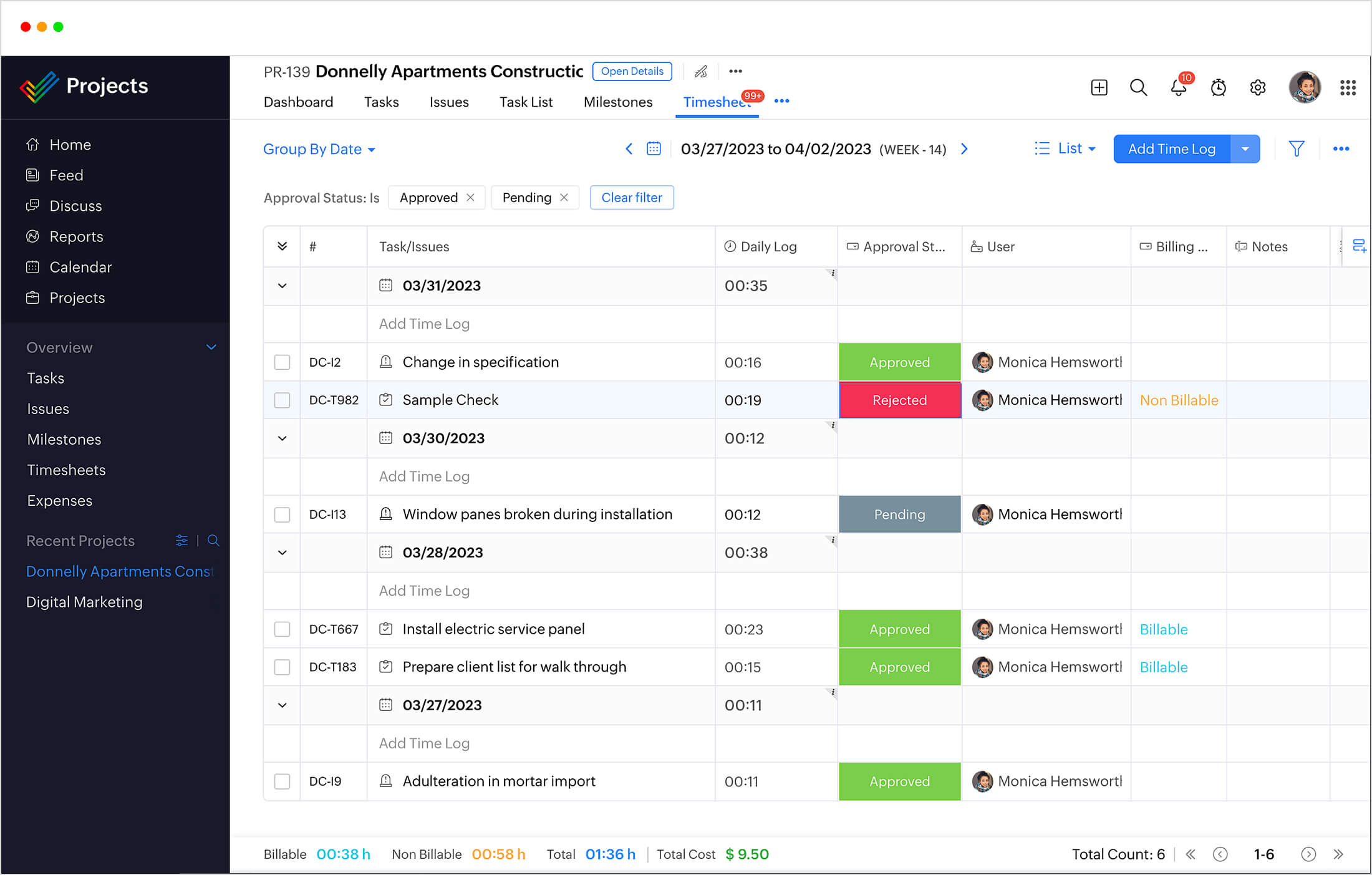
Task: Click the Milestones tab
Action: point(618,101)
